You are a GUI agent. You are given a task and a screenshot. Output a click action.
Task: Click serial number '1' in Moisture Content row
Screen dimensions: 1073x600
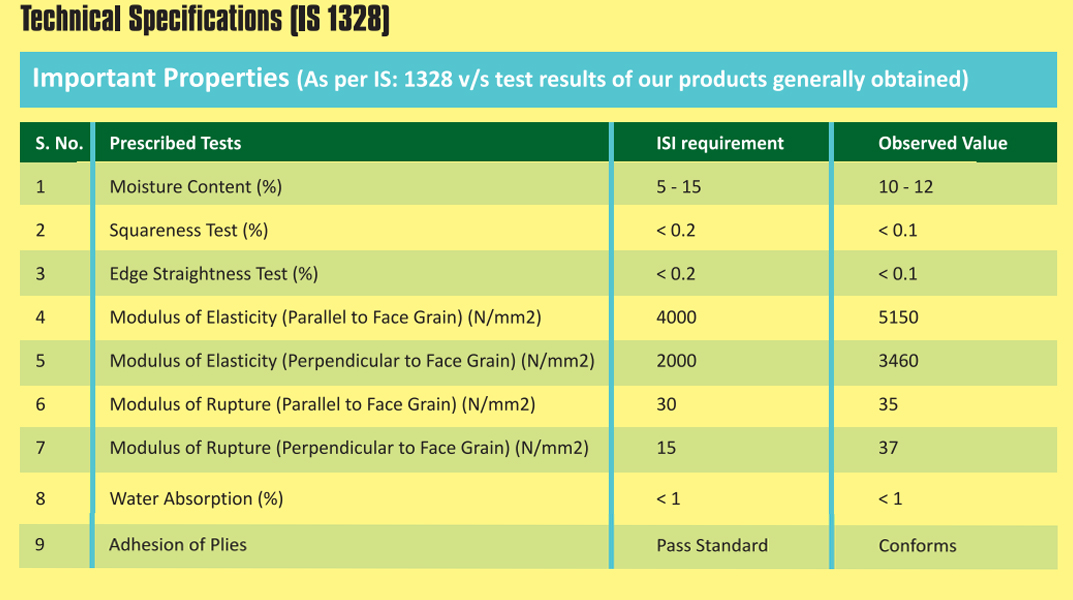40,187
